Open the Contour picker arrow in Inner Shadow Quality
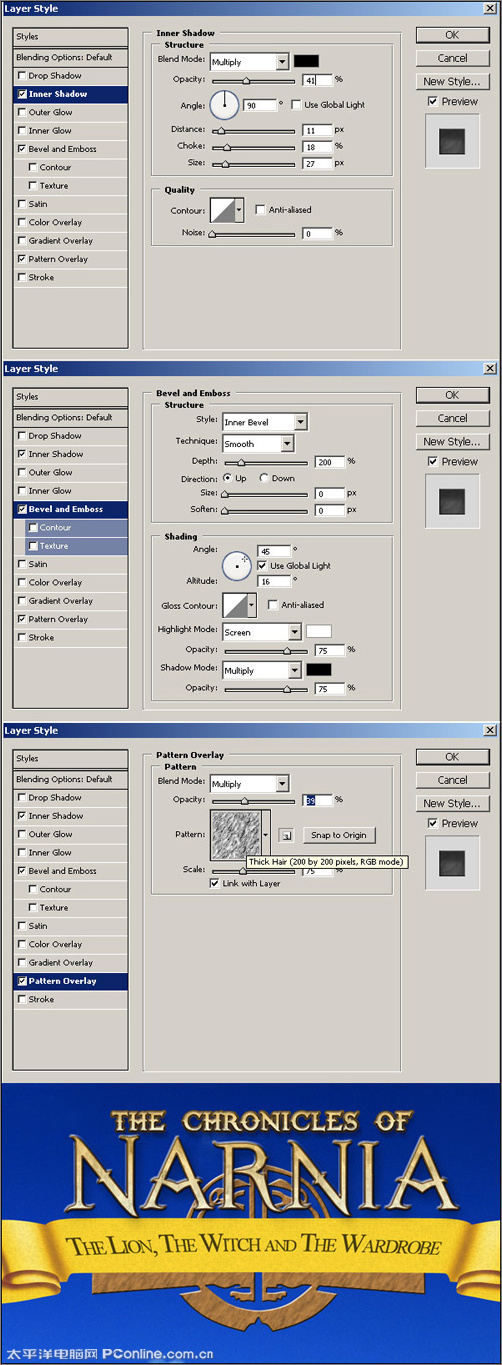Viewport: 502px width, 1365px height. point(239,210)
